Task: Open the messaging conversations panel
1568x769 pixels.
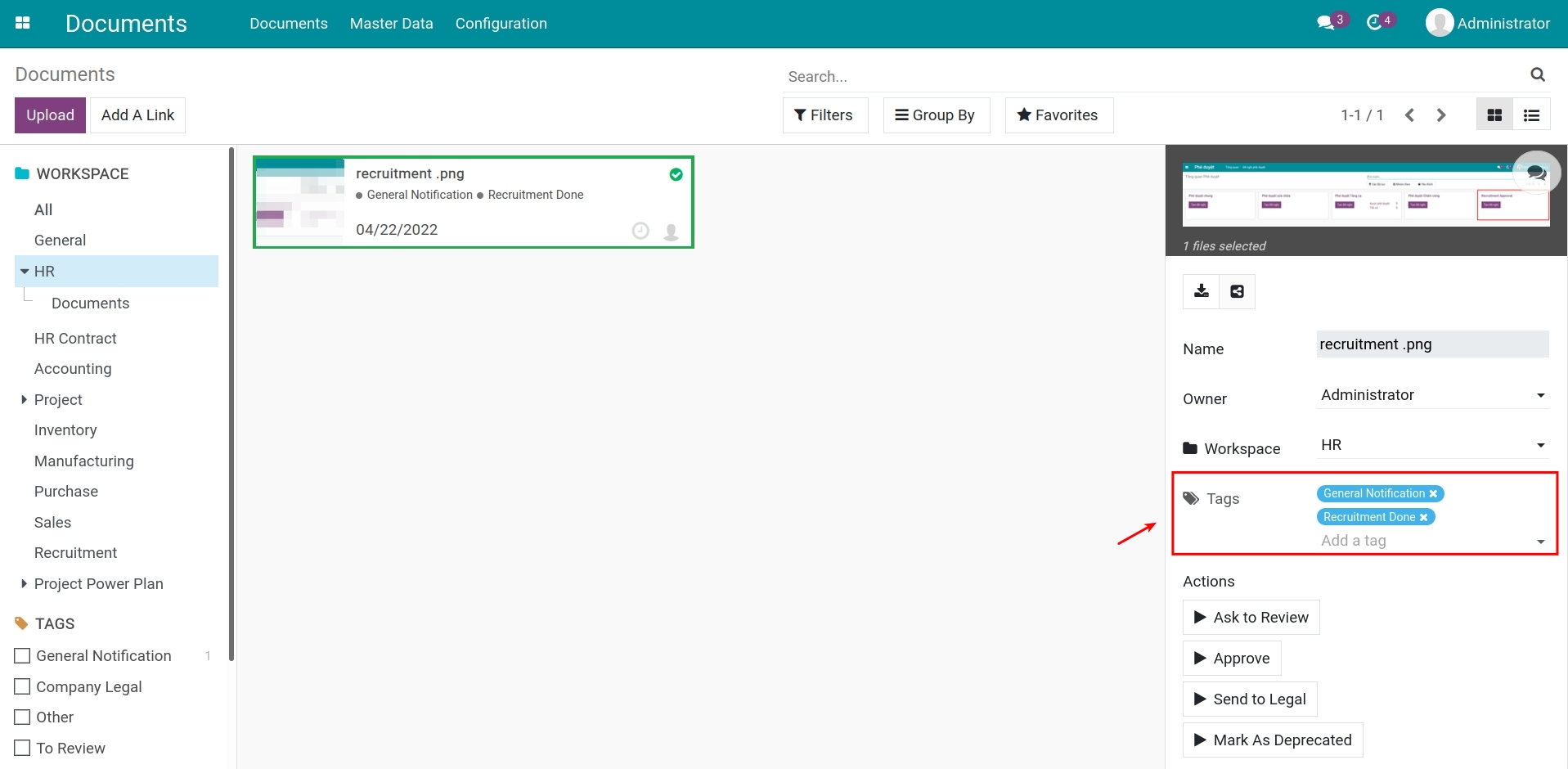Action: [x=1325, y=22]
